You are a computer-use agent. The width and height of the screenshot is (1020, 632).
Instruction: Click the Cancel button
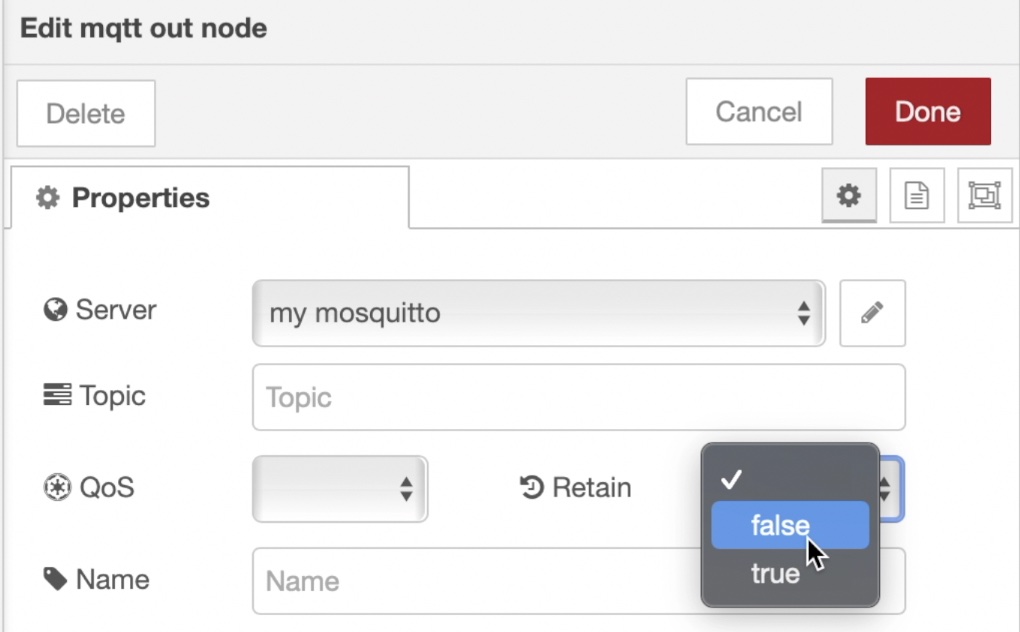pos(758,112)
